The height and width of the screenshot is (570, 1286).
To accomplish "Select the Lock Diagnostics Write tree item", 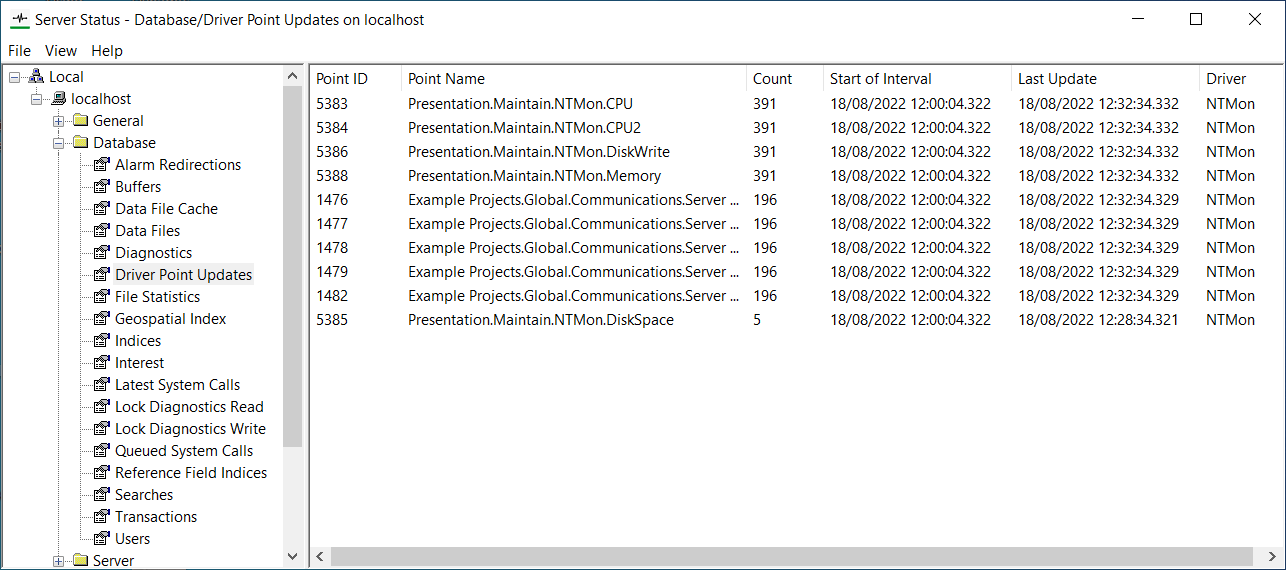I will click(190, 429).
